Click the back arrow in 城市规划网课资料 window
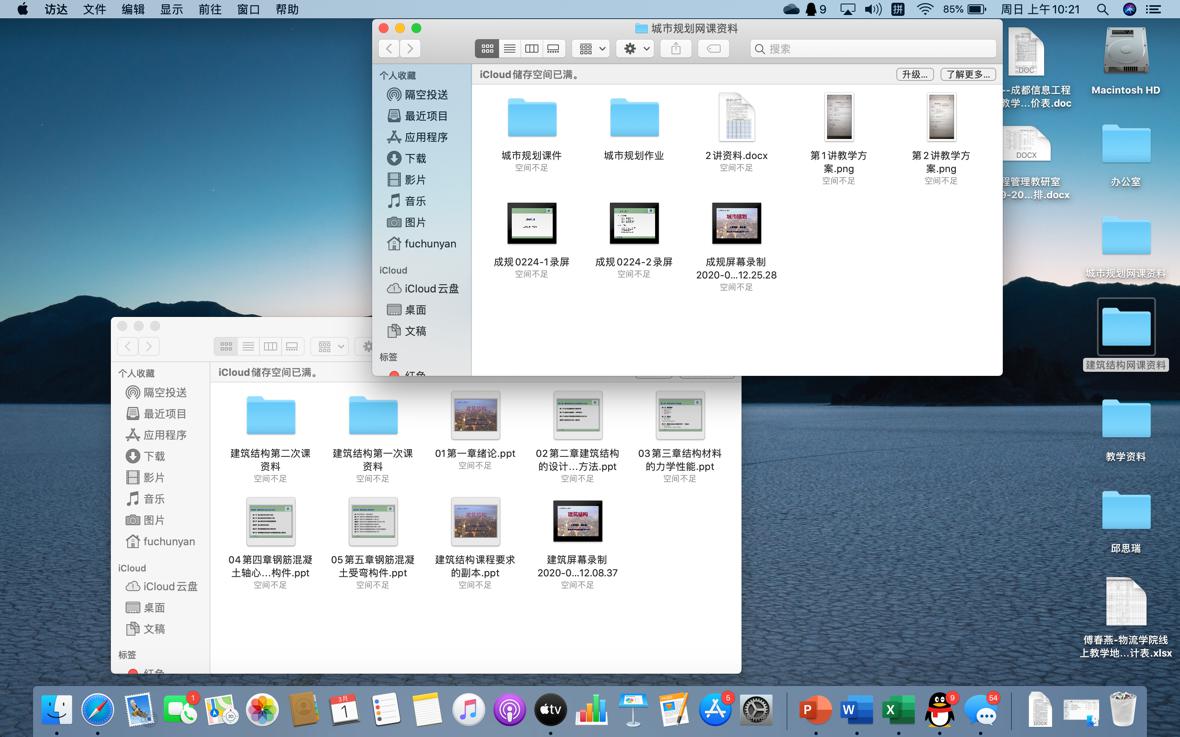 [389, 48]
